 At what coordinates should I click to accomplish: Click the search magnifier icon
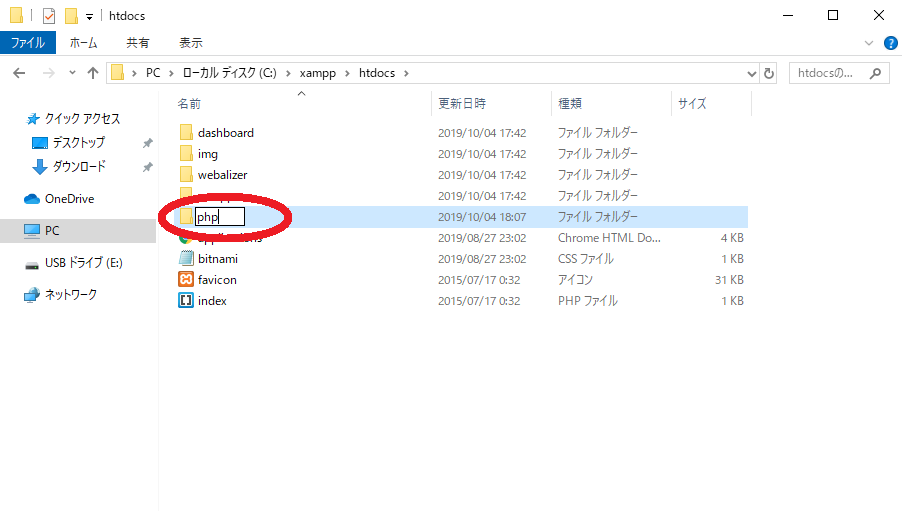click(876, 73)
